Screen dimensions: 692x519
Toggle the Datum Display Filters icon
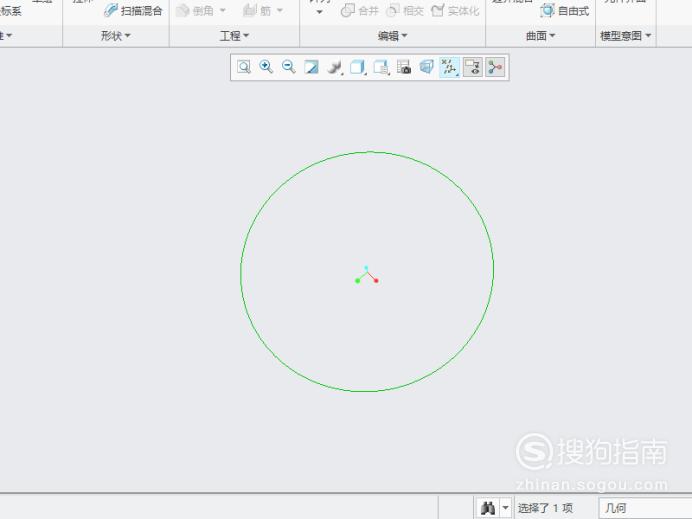(x=450, y=67)
